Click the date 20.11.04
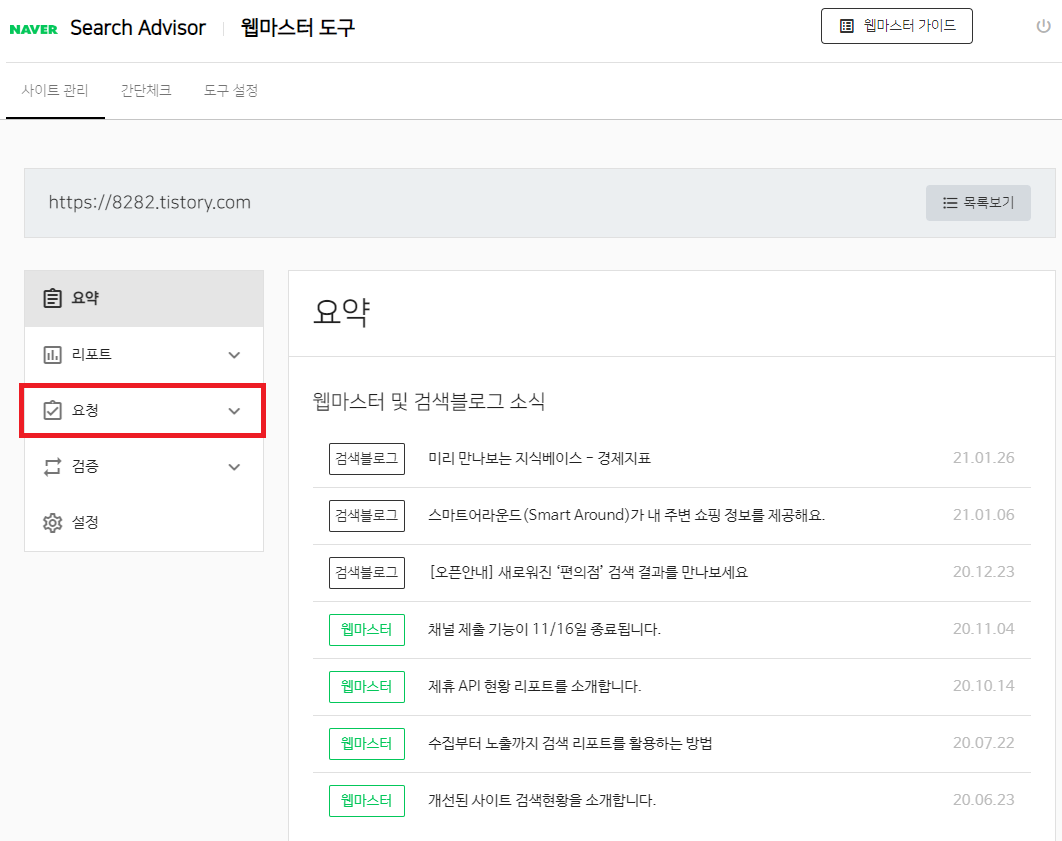The image size is (1062, 841). [983, 628]
